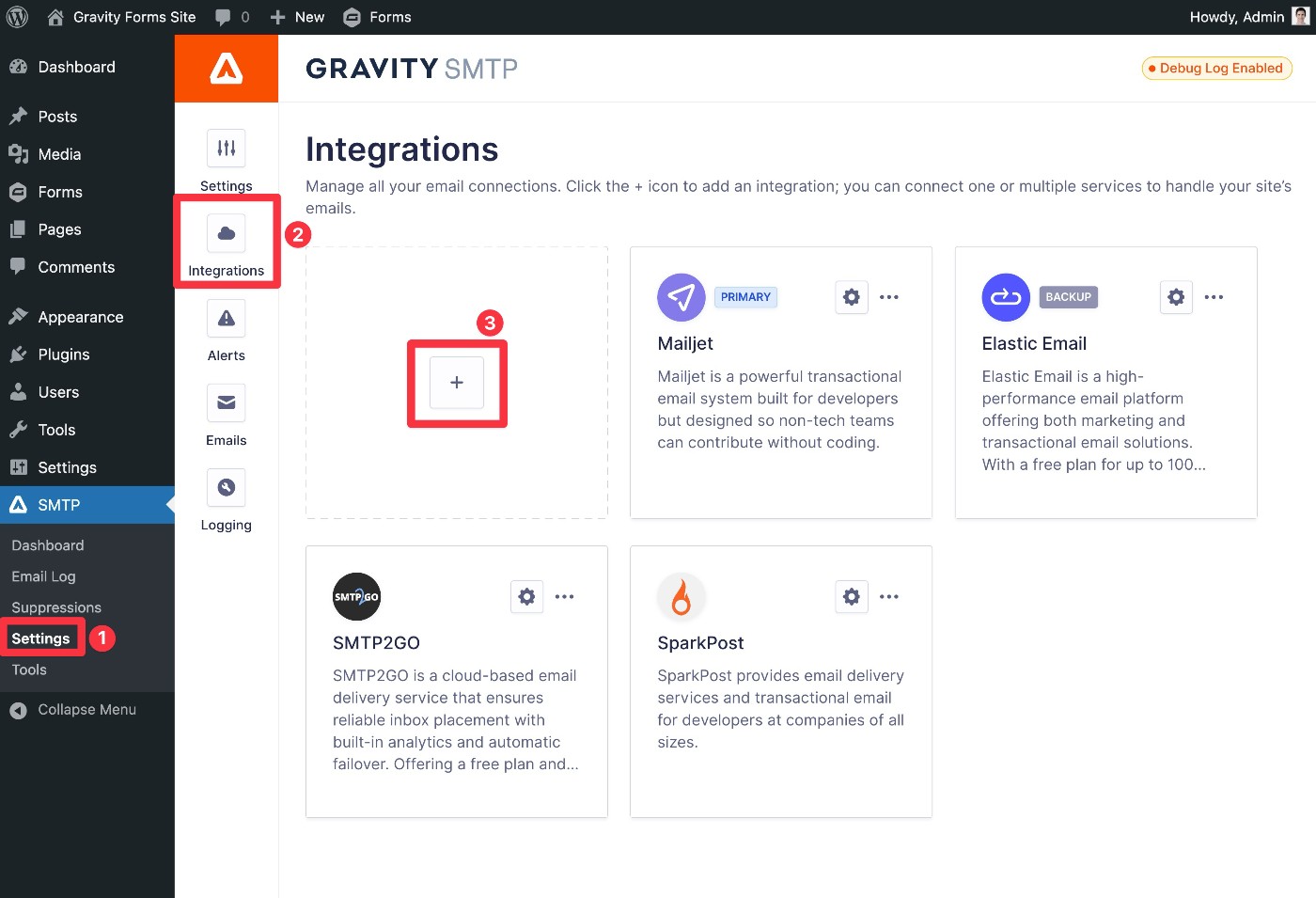The width and height of the screenshot is (1316, 898).
Task: Click the plus button to add integration
Action: click(x=457, y=383)
